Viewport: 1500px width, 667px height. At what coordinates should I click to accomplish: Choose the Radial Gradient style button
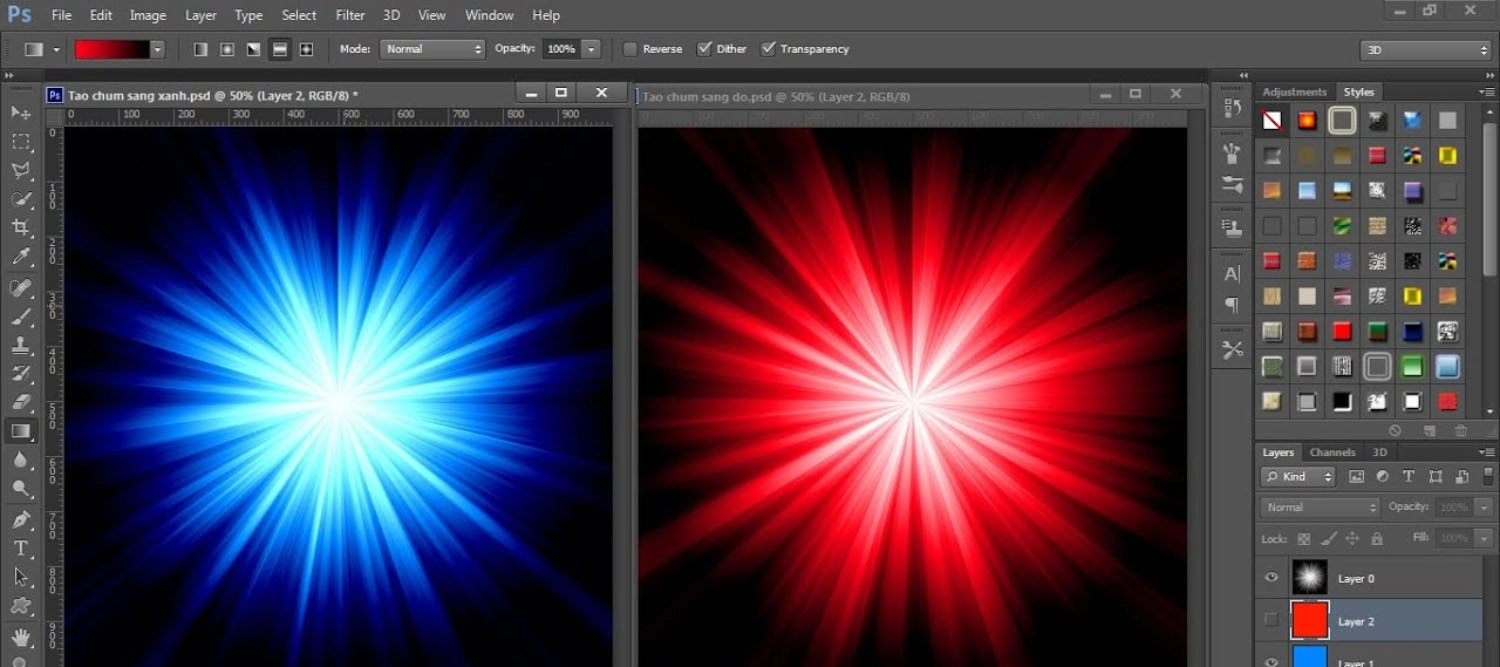coord(227,49)
